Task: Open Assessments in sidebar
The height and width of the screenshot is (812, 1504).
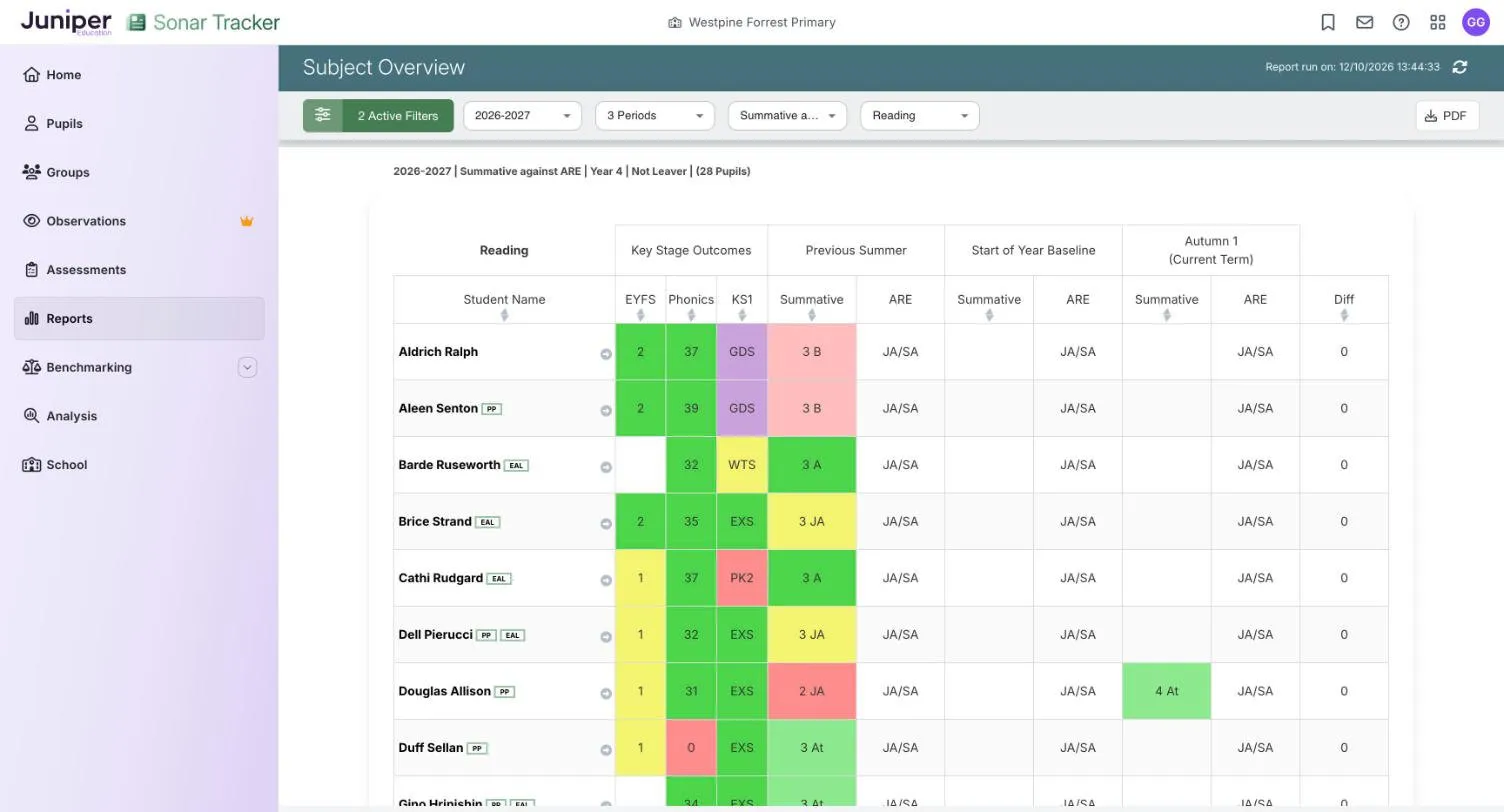Action: (139, 270)
